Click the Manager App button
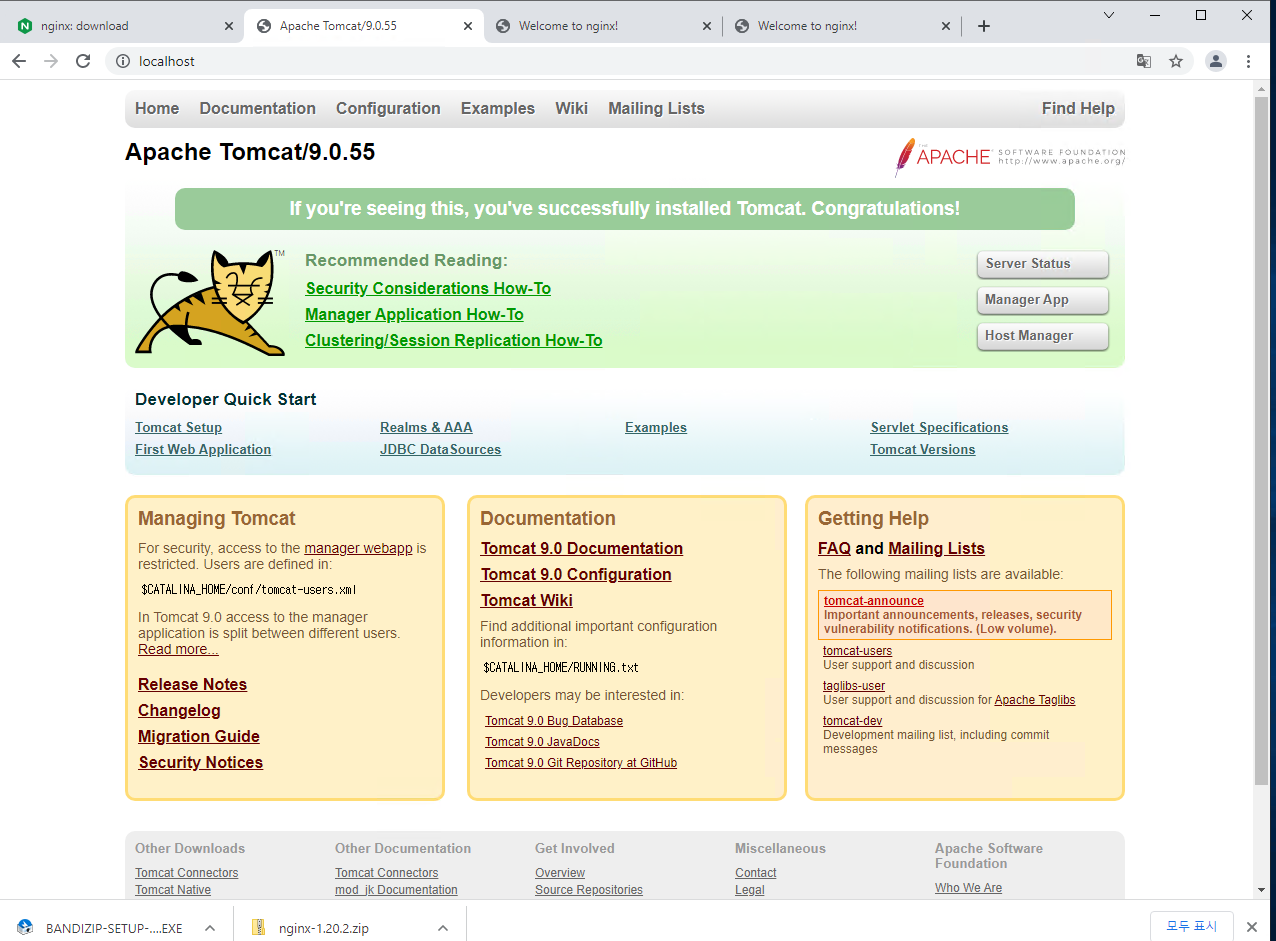This screenshot has width=1276, height=941. point(1043,300)
